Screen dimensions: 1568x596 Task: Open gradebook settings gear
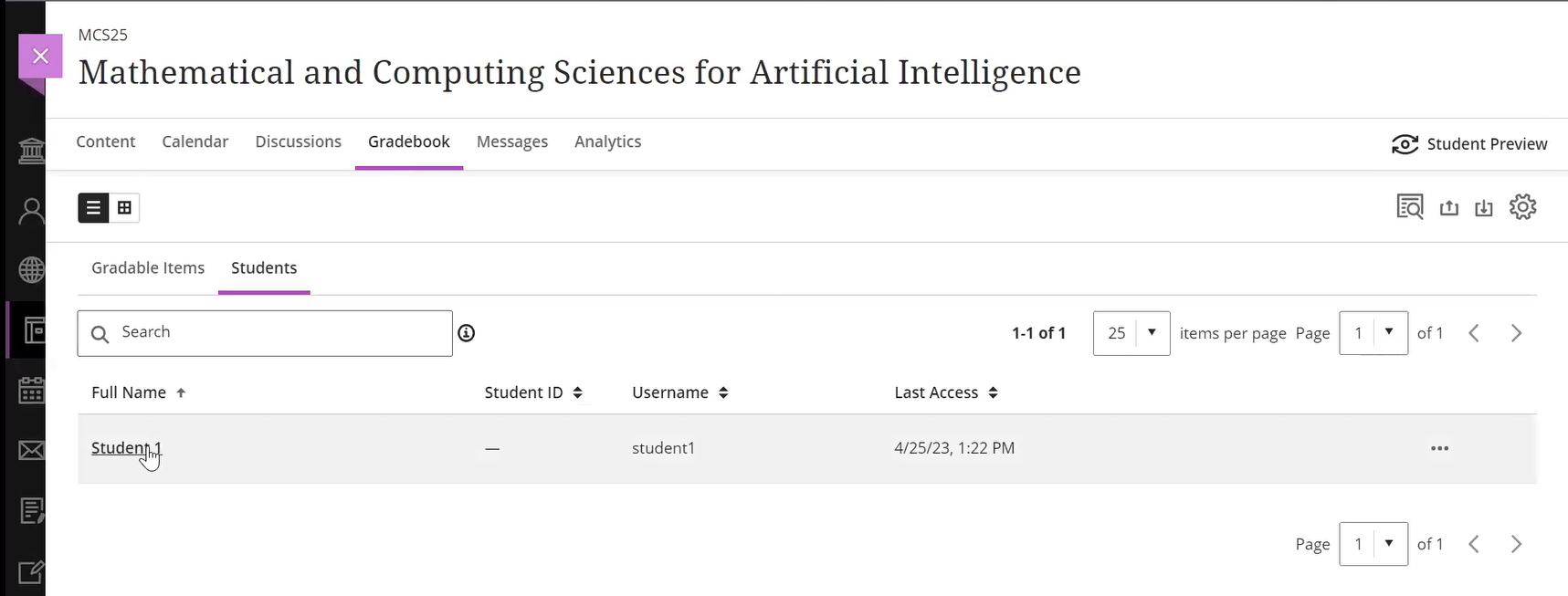point(1522,207)
